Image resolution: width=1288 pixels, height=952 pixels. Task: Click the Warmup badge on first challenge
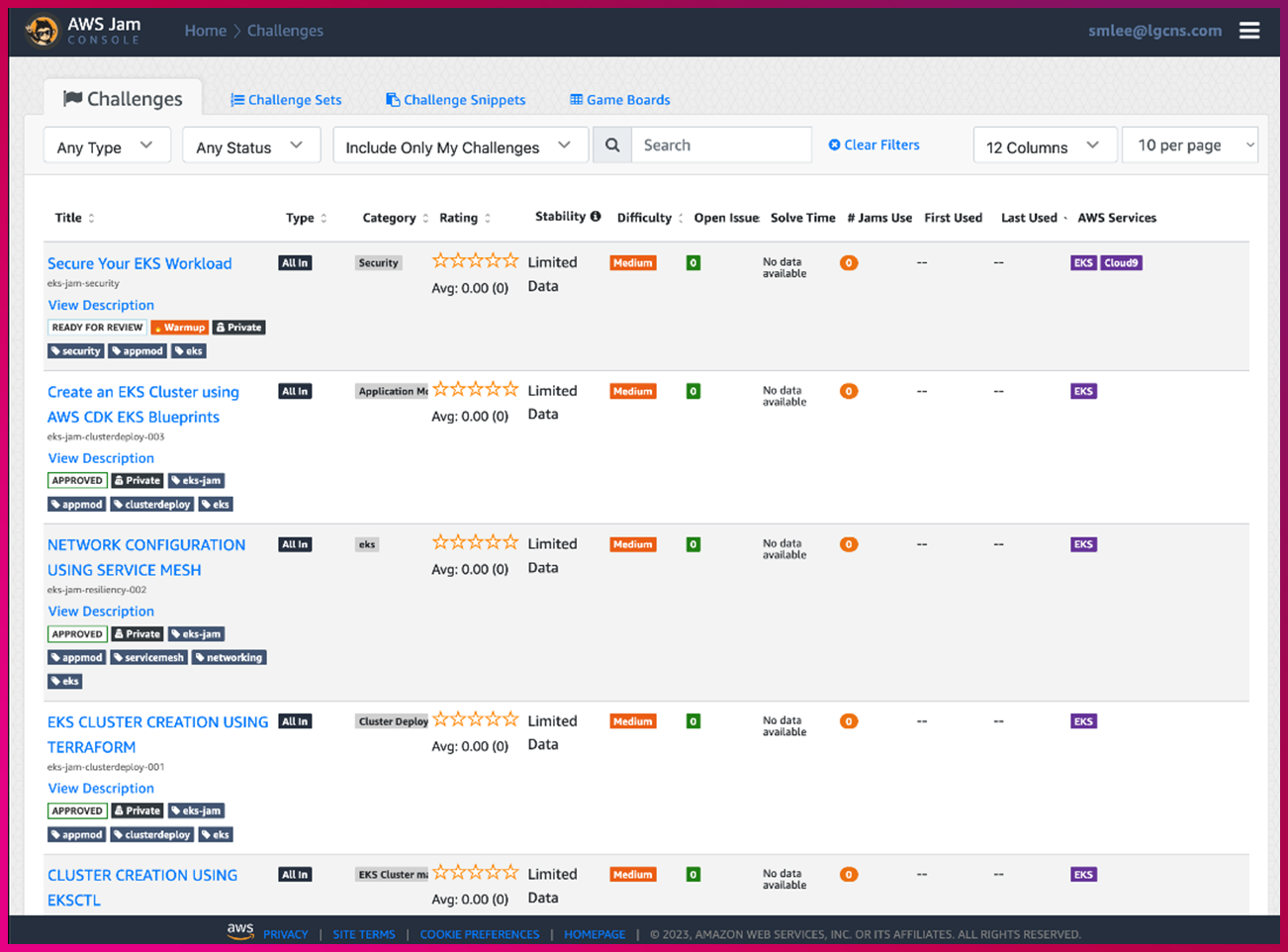coord(180,328)
